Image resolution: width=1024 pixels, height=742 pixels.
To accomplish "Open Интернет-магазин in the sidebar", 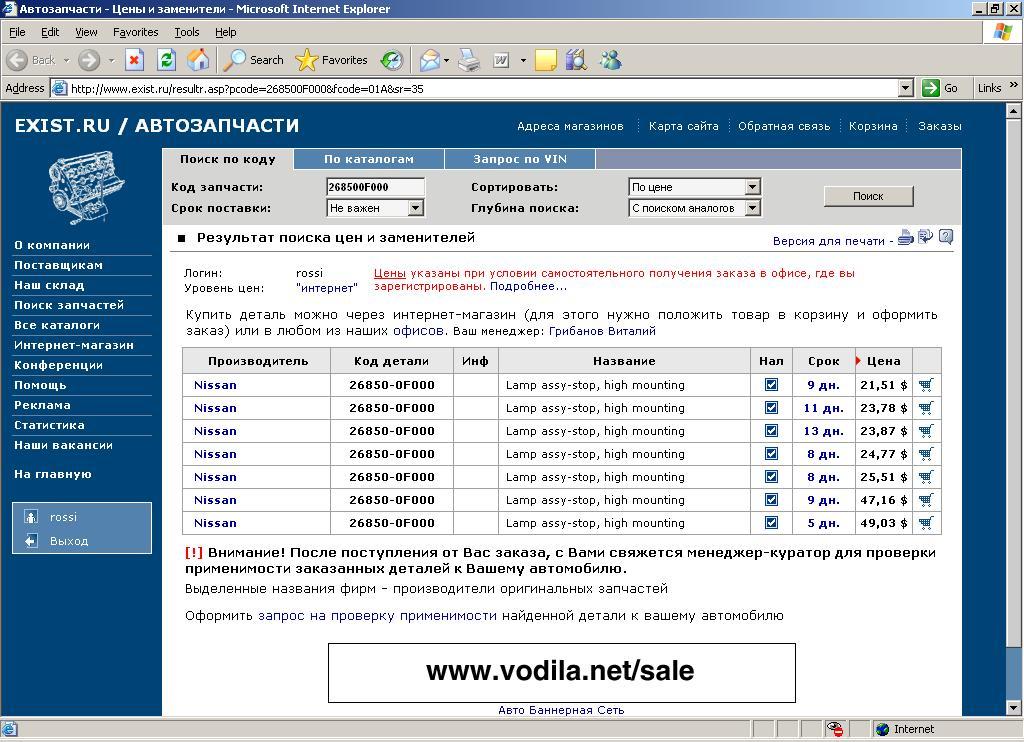I will pos(74,345).
